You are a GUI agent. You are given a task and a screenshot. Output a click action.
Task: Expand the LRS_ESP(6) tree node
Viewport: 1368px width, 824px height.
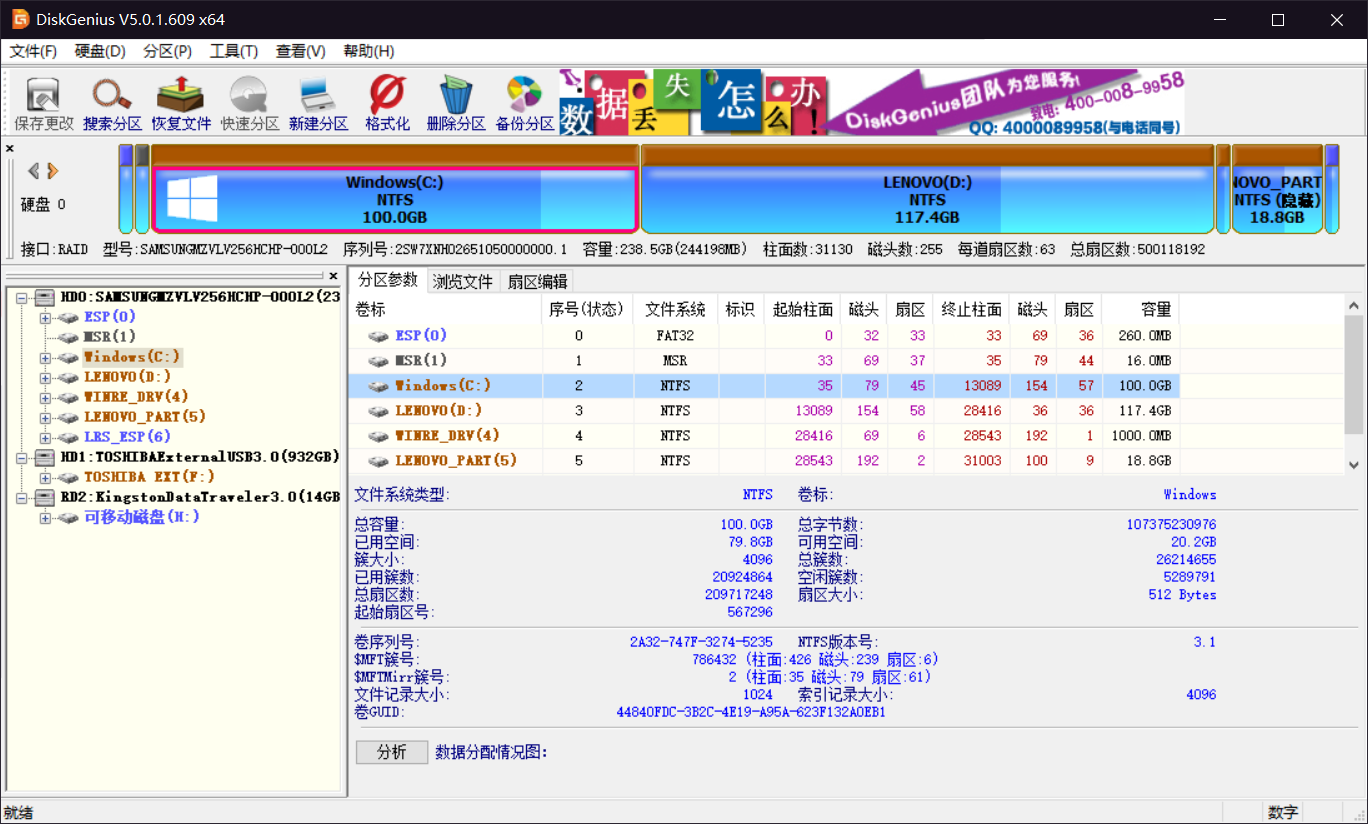(x=45, y=437)
